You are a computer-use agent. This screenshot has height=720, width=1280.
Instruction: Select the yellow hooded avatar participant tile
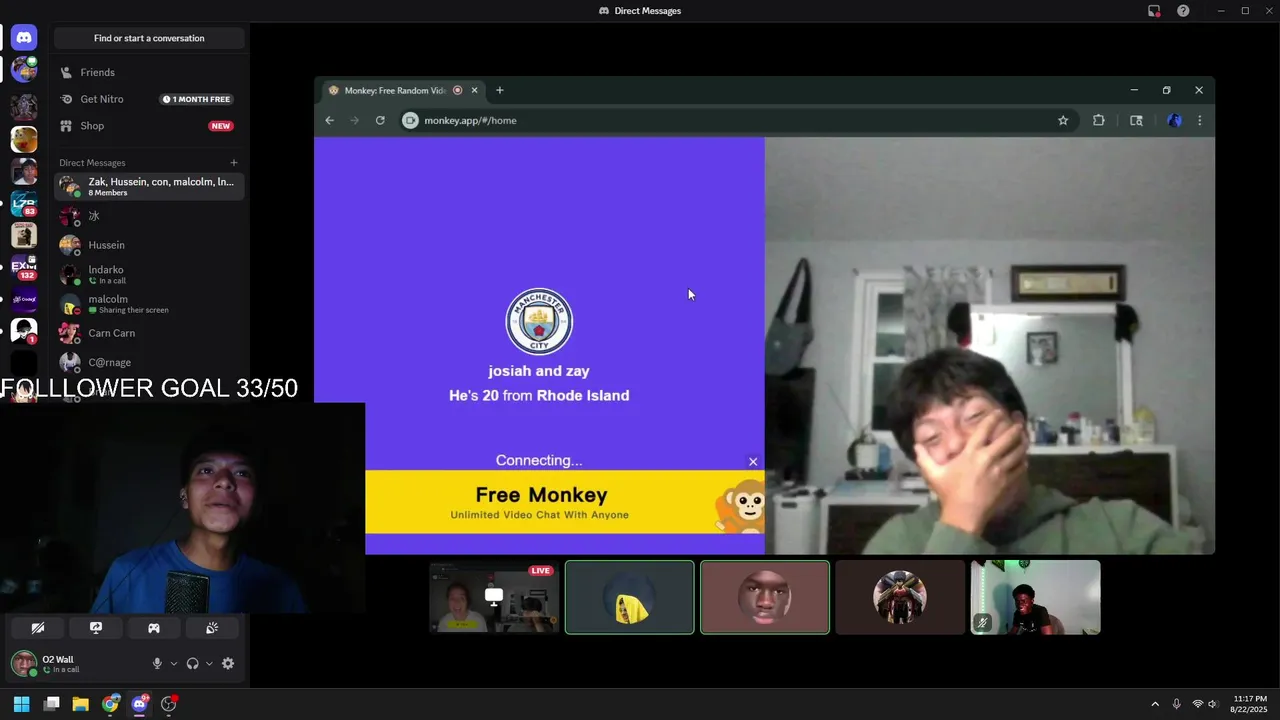tap(629, 597)
